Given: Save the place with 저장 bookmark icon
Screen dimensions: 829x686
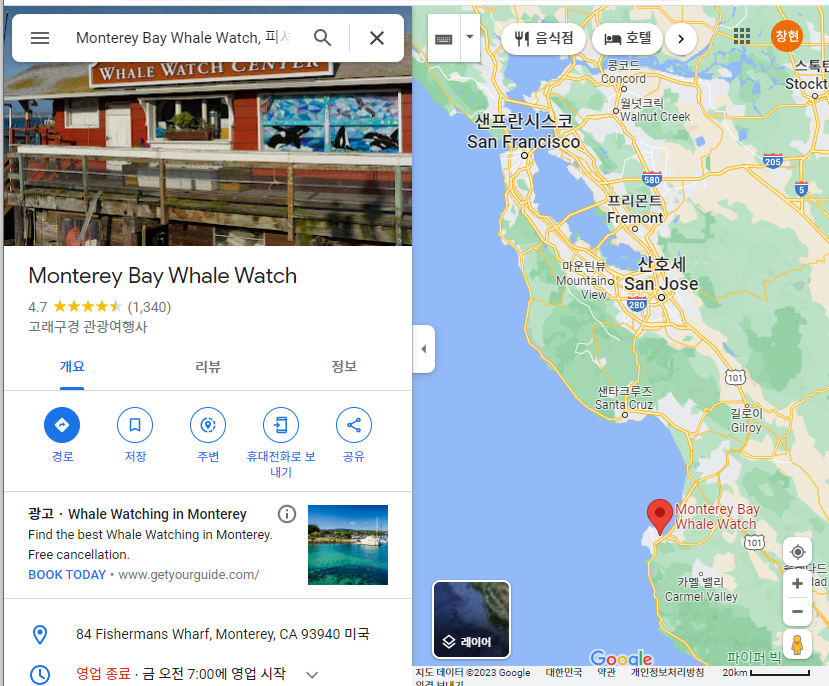Looking at the screenshot, I should tap(135, 425).
